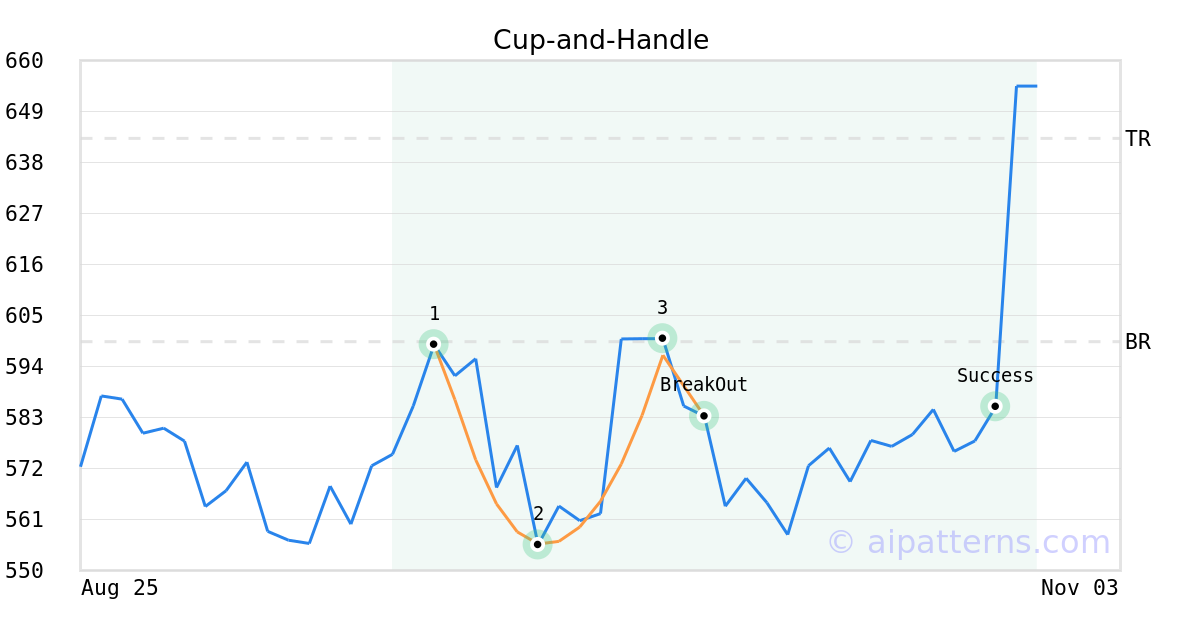Select the BreakOut point marker
This screenshot has width=1200, height=630.
[704, 416]
